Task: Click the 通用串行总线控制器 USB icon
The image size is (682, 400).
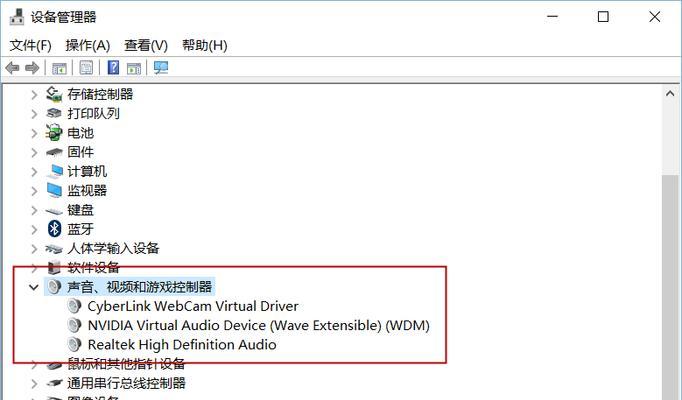Action: tap(54, 383)
